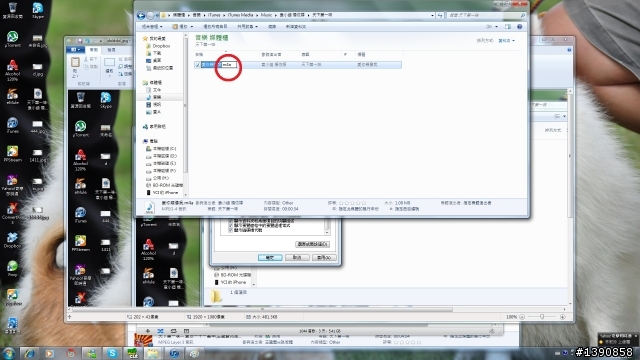Switch to Skype from the taskbar
Screen dimensions: 640x360
(112, 353)
